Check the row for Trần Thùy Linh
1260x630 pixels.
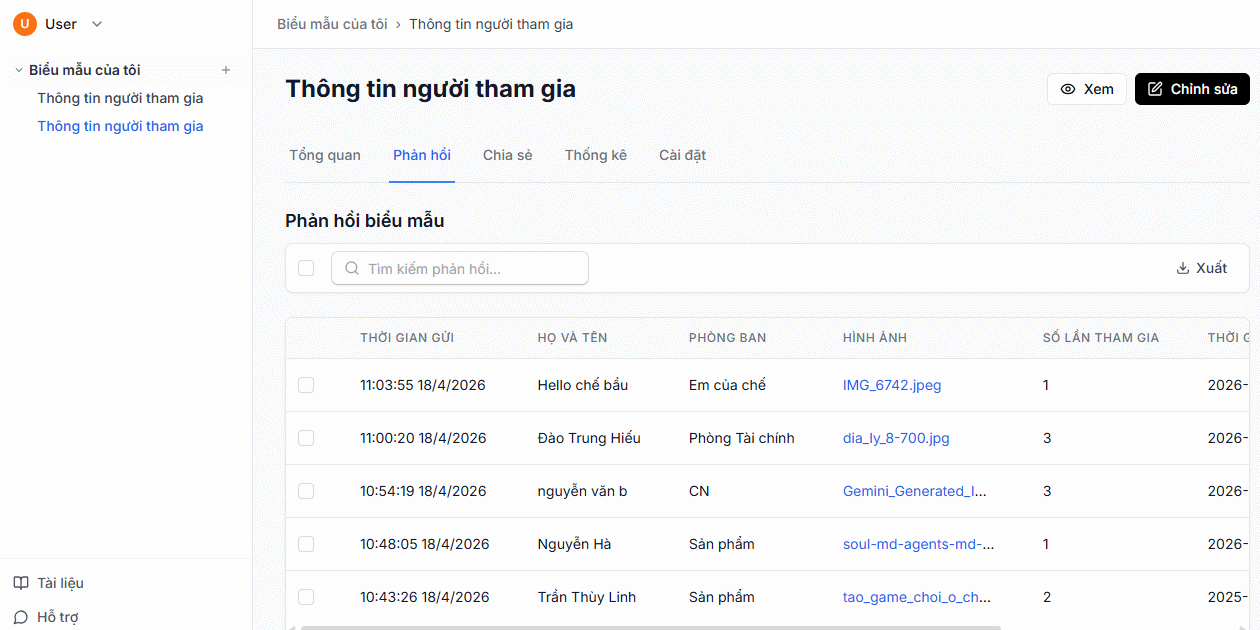[x=306, y=597]
